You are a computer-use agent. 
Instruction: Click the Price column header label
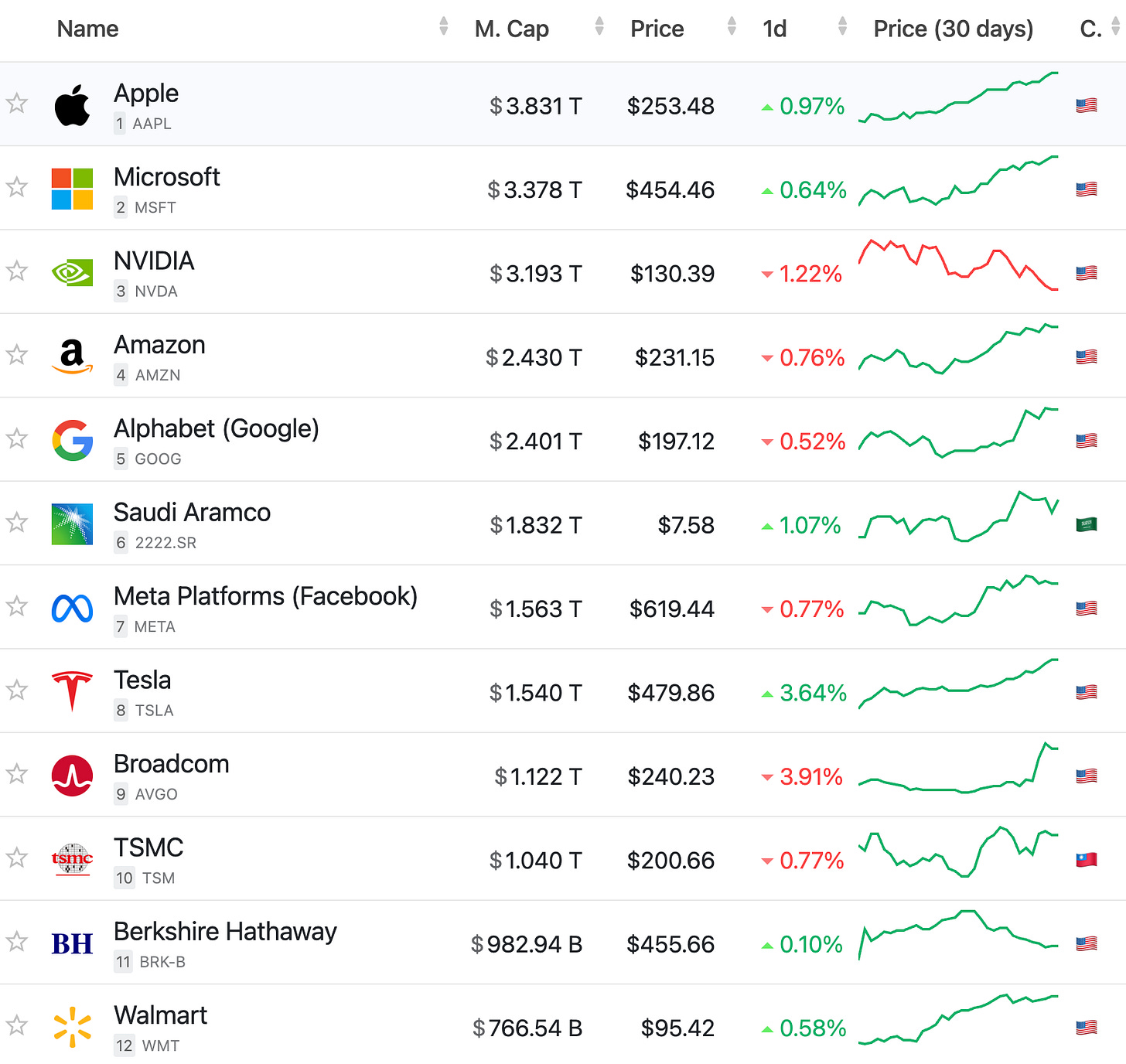pyautogui.click(x=657, y=29)
